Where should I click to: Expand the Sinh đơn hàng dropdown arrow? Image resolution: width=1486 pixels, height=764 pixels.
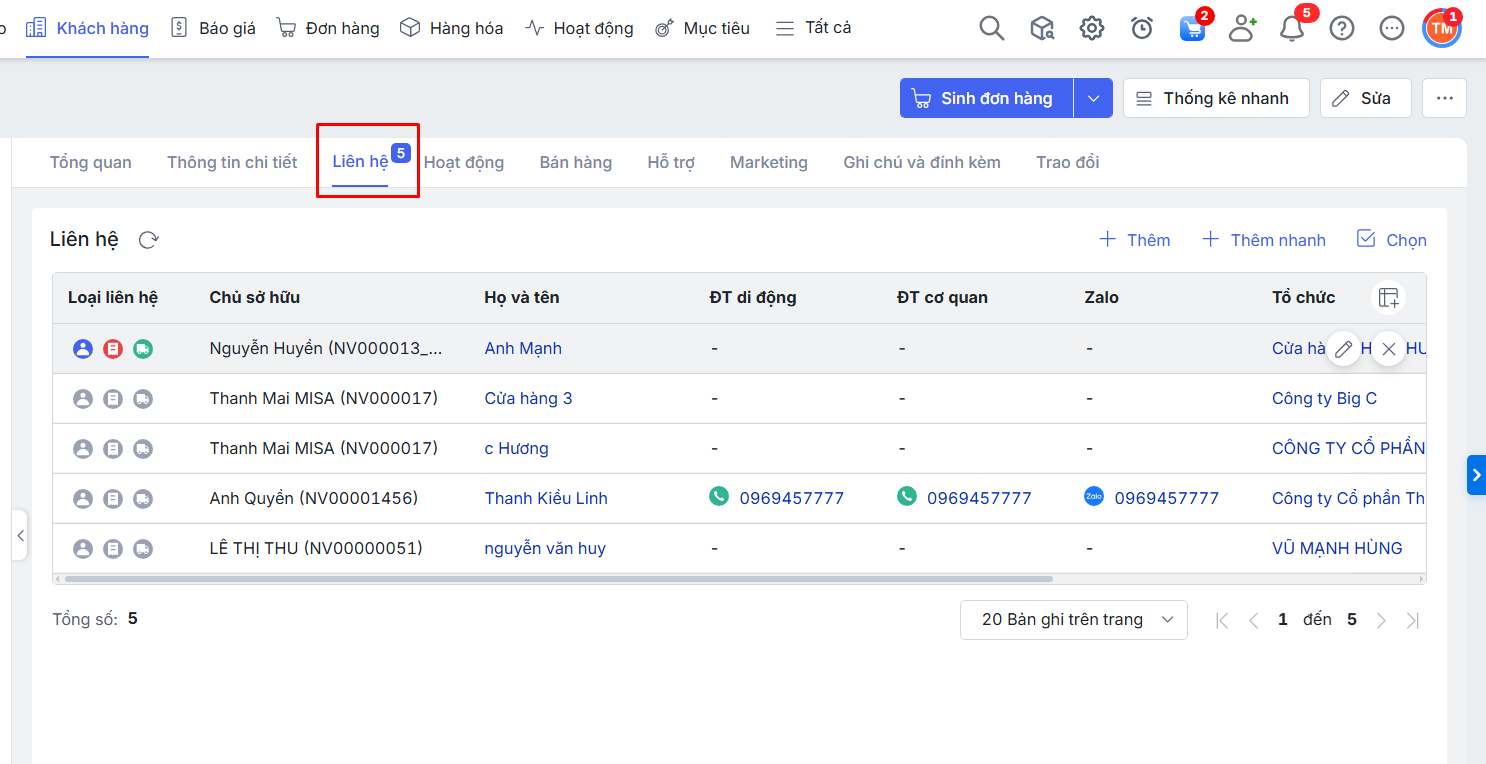pyautogui.click(x=1093, y=98)
